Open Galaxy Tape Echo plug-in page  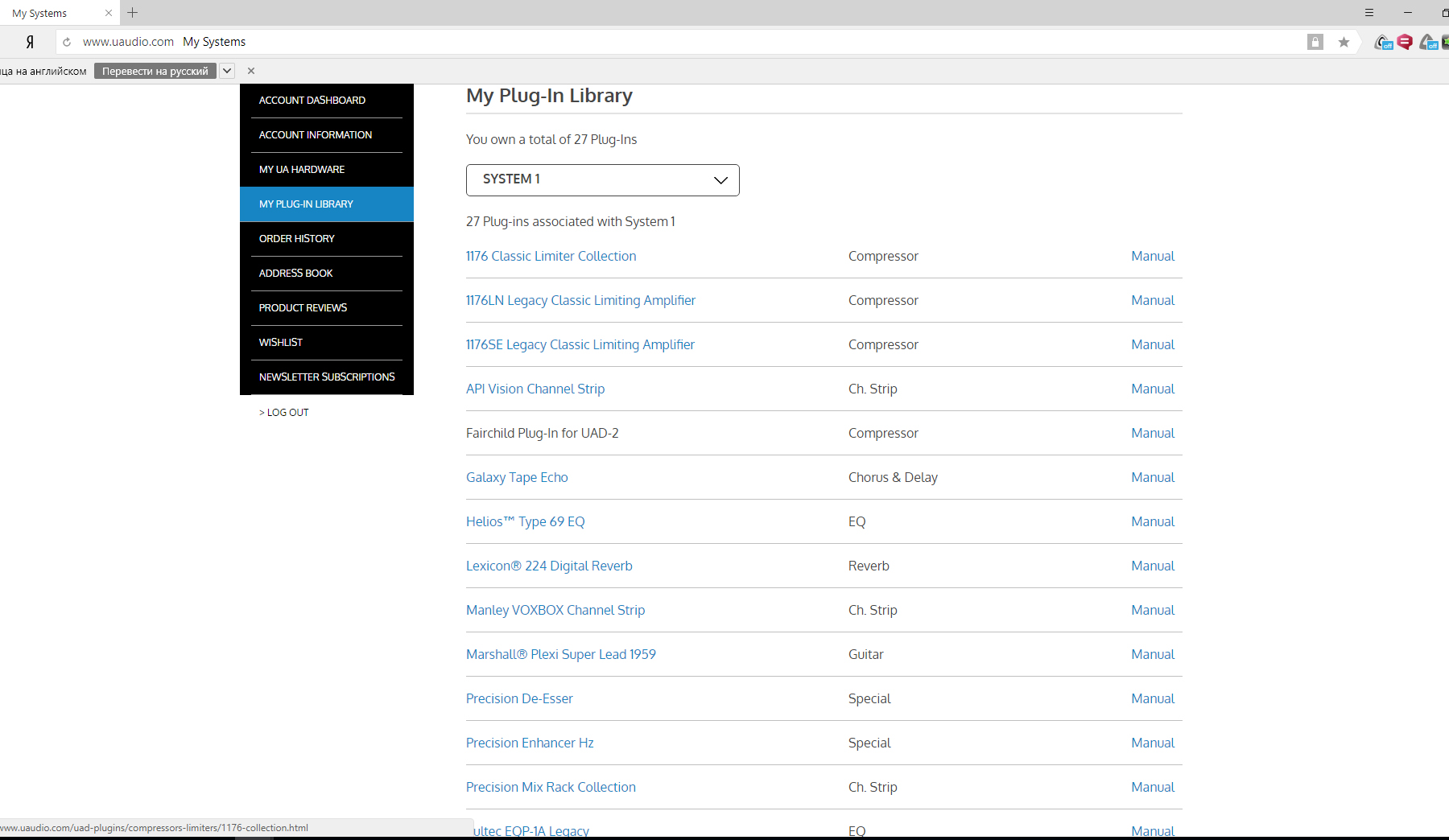(517, 477)
